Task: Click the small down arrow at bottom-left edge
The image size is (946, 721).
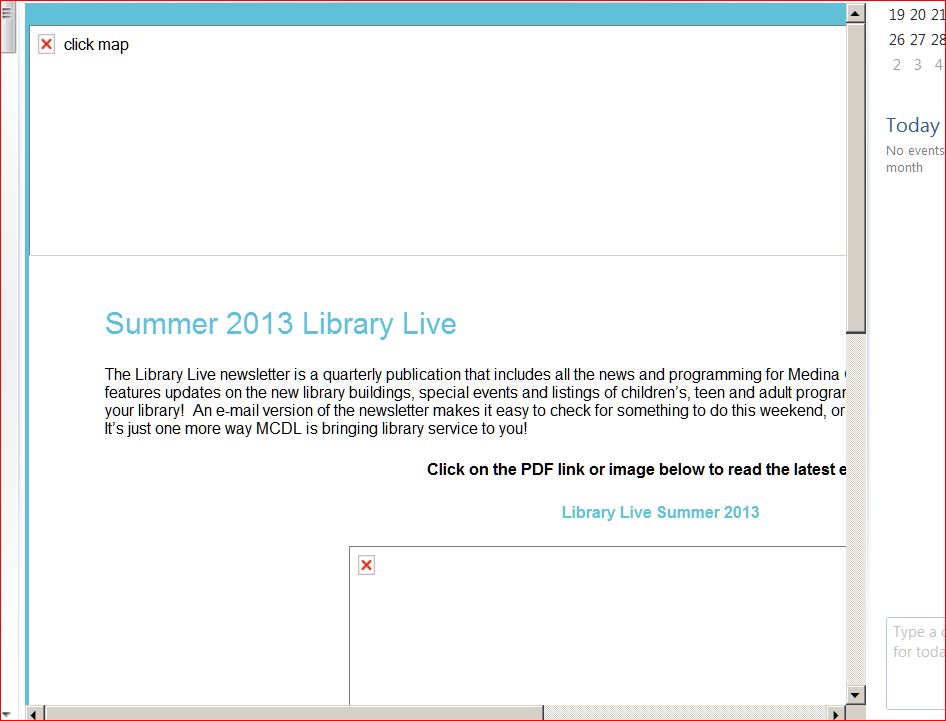Action: point(7,714)
